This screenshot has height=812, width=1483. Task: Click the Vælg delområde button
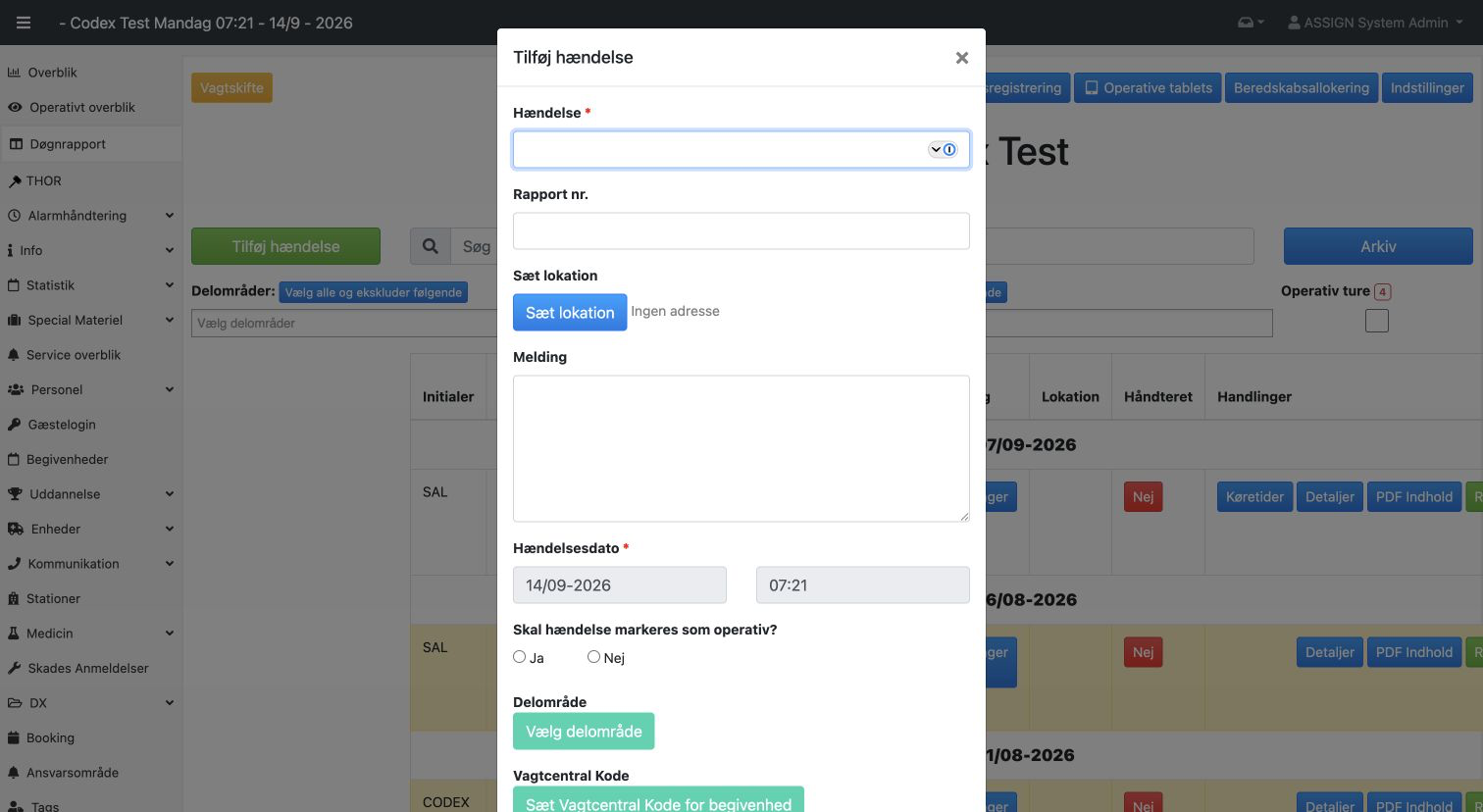584,732
